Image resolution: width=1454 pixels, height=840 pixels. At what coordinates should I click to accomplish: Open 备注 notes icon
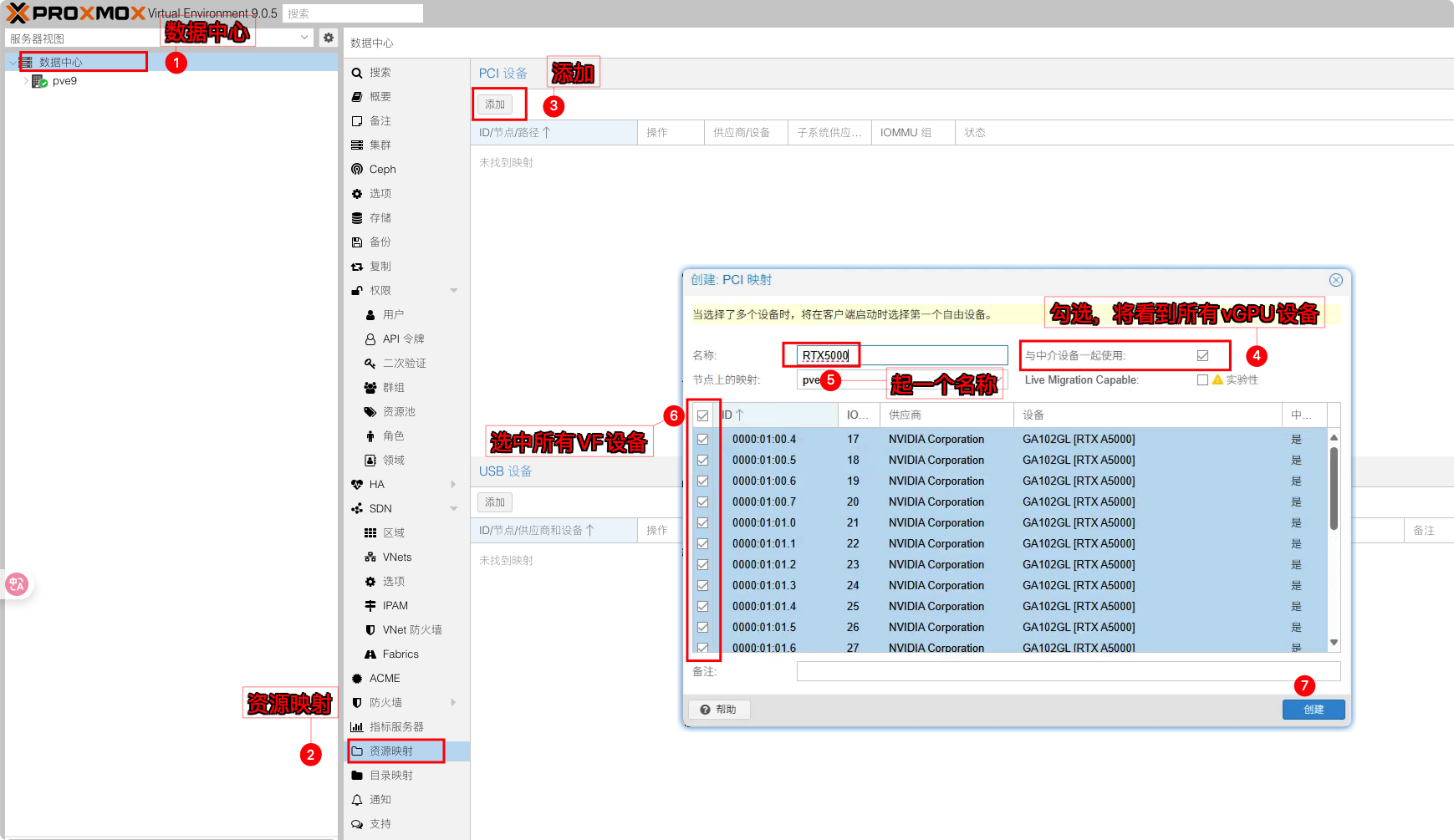pyautogui.click(x=357, y=121)
